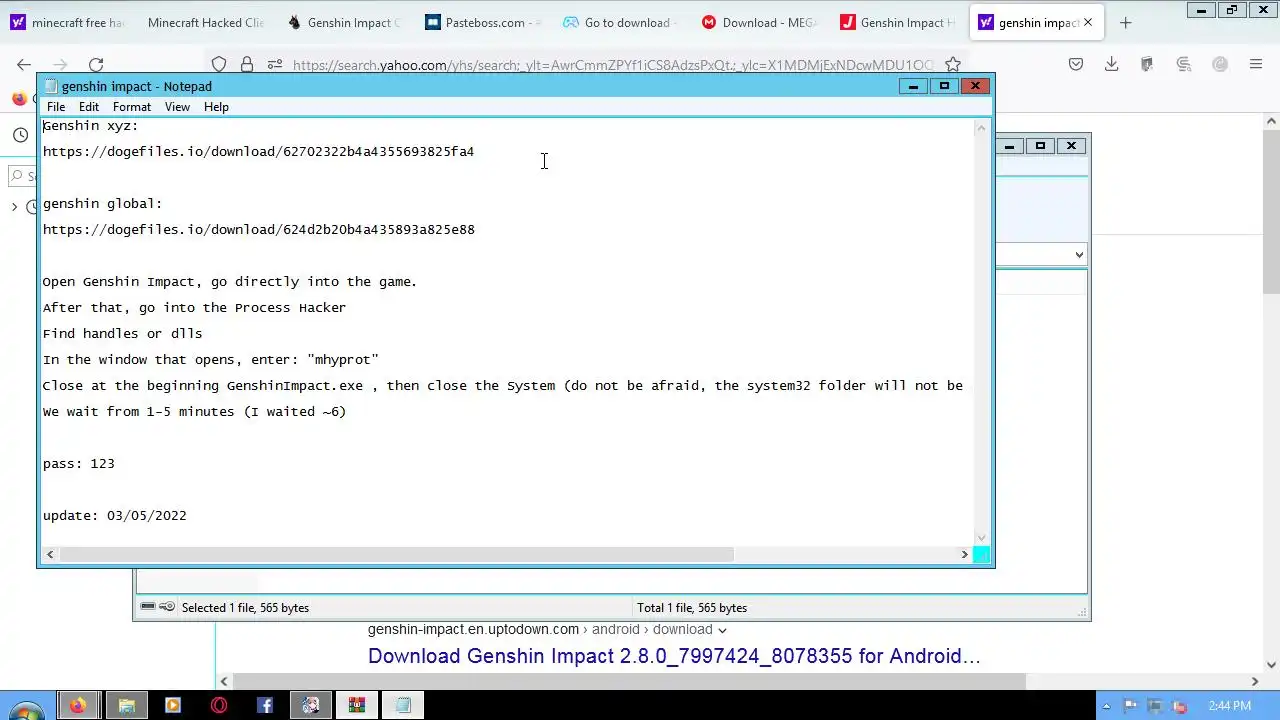Open the media player taskbar icon

pyautogui.click(x=172, y=706)
